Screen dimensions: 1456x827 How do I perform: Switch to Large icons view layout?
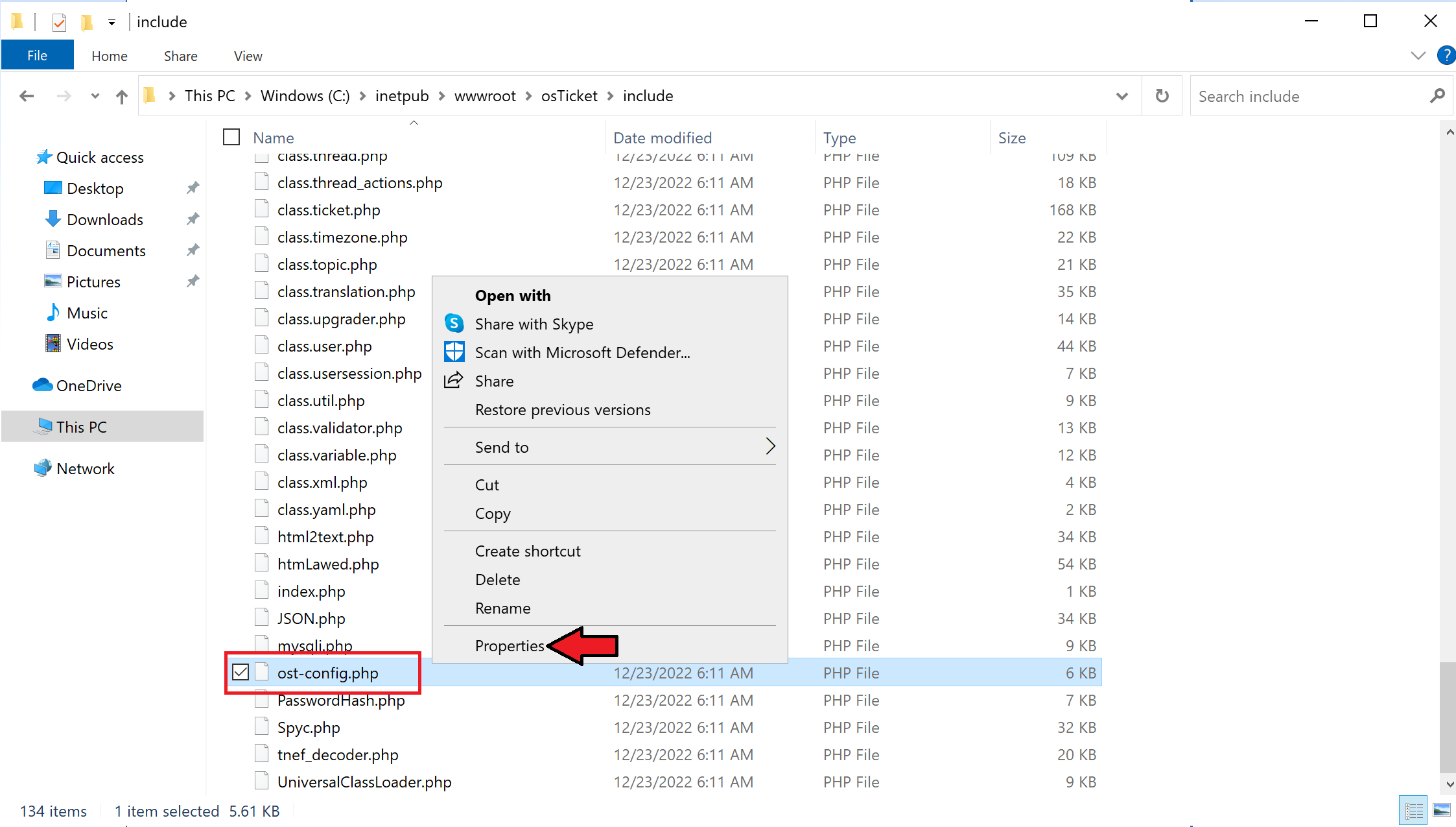(1442, 810)
